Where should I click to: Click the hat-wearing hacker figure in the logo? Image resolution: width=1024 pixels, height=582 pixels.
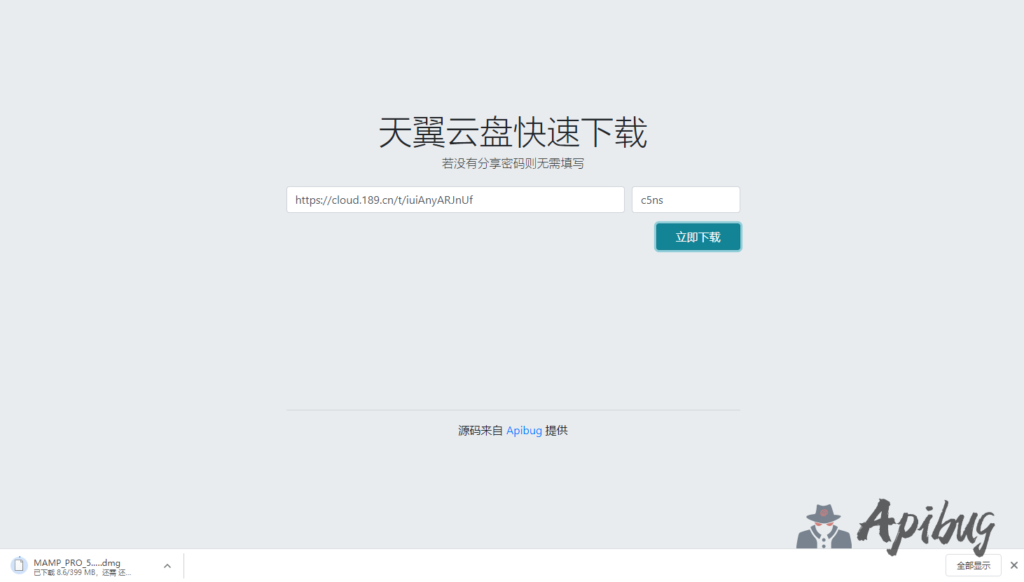point(823,527)
